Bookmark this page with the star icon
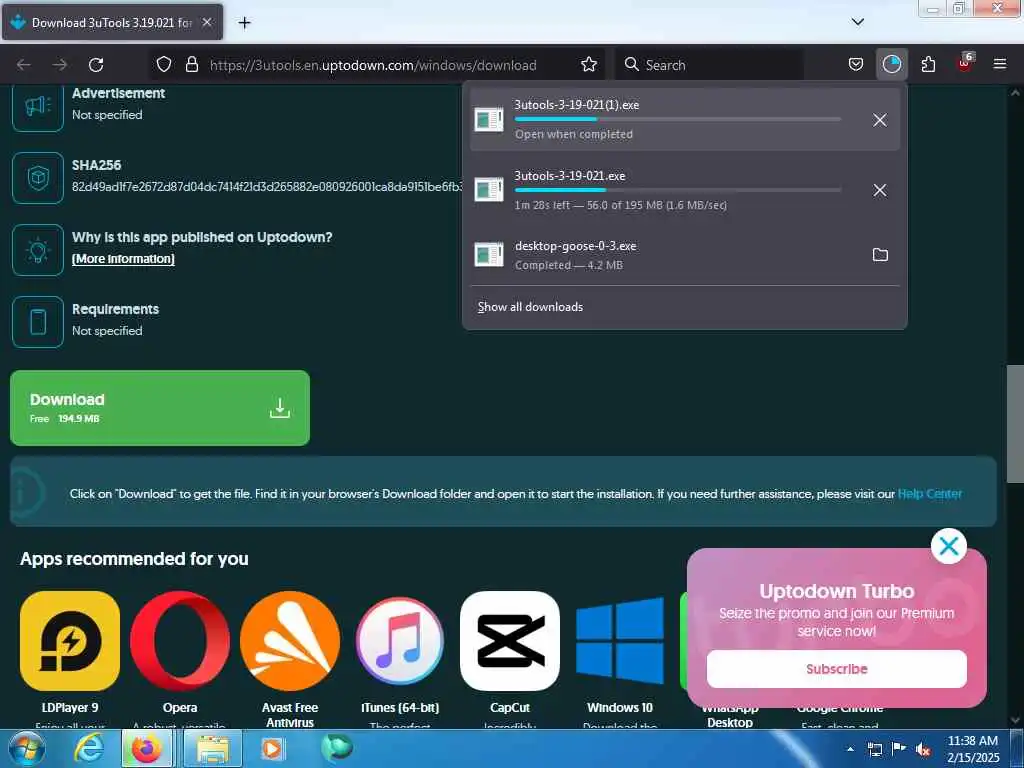The image size is (1024, 768). [x=588, y=64]
